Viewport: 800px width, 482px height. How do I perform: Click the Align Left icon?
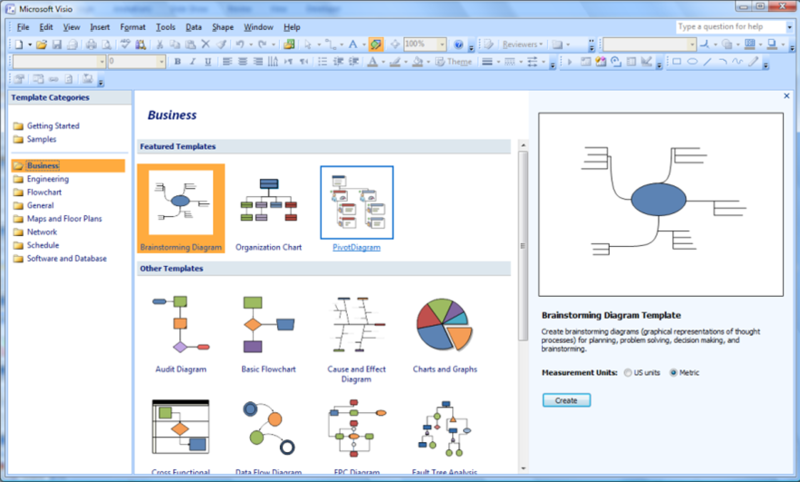(227, 62)
